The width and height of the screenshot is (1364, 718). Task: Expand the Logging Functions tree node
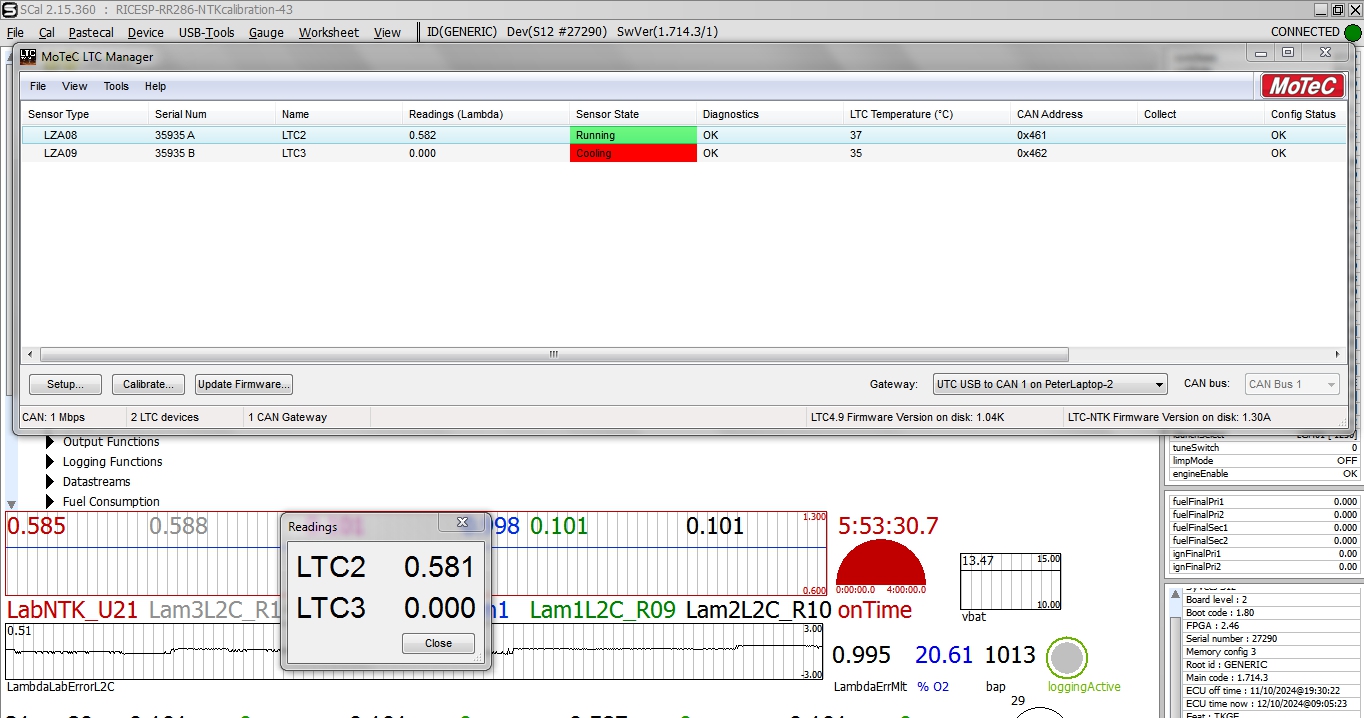point(50,462)
